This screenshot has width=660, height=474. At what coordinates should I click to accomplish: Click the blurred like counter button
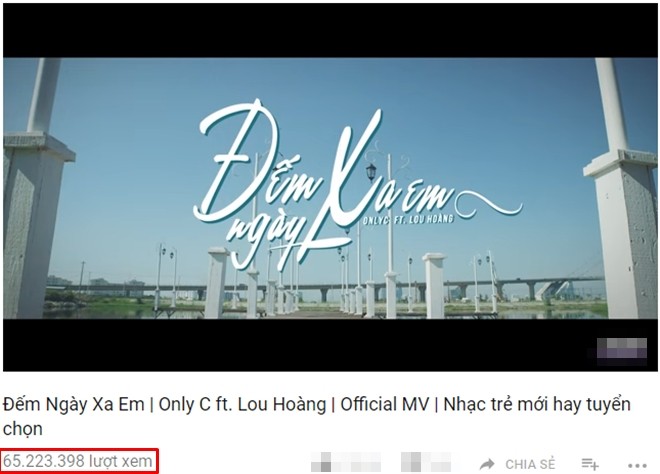pos(346,462)
